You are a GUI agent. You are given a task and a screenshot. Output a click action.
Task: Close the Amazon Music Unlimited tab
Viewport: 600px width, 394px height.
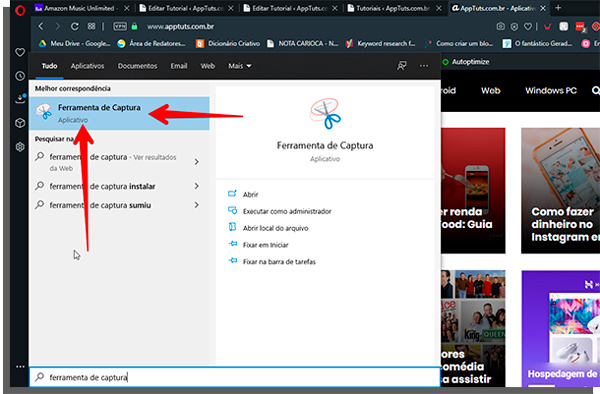(x=126, y=8)
